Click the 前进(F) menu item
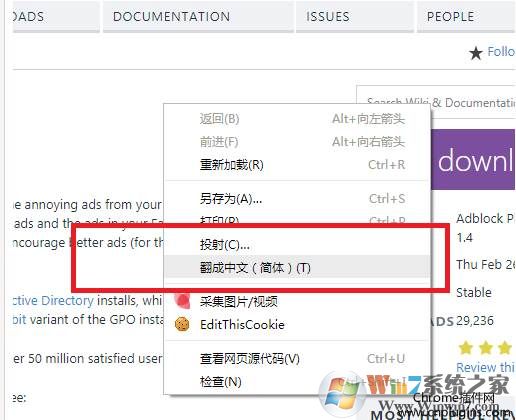 [x=297, y=142]
